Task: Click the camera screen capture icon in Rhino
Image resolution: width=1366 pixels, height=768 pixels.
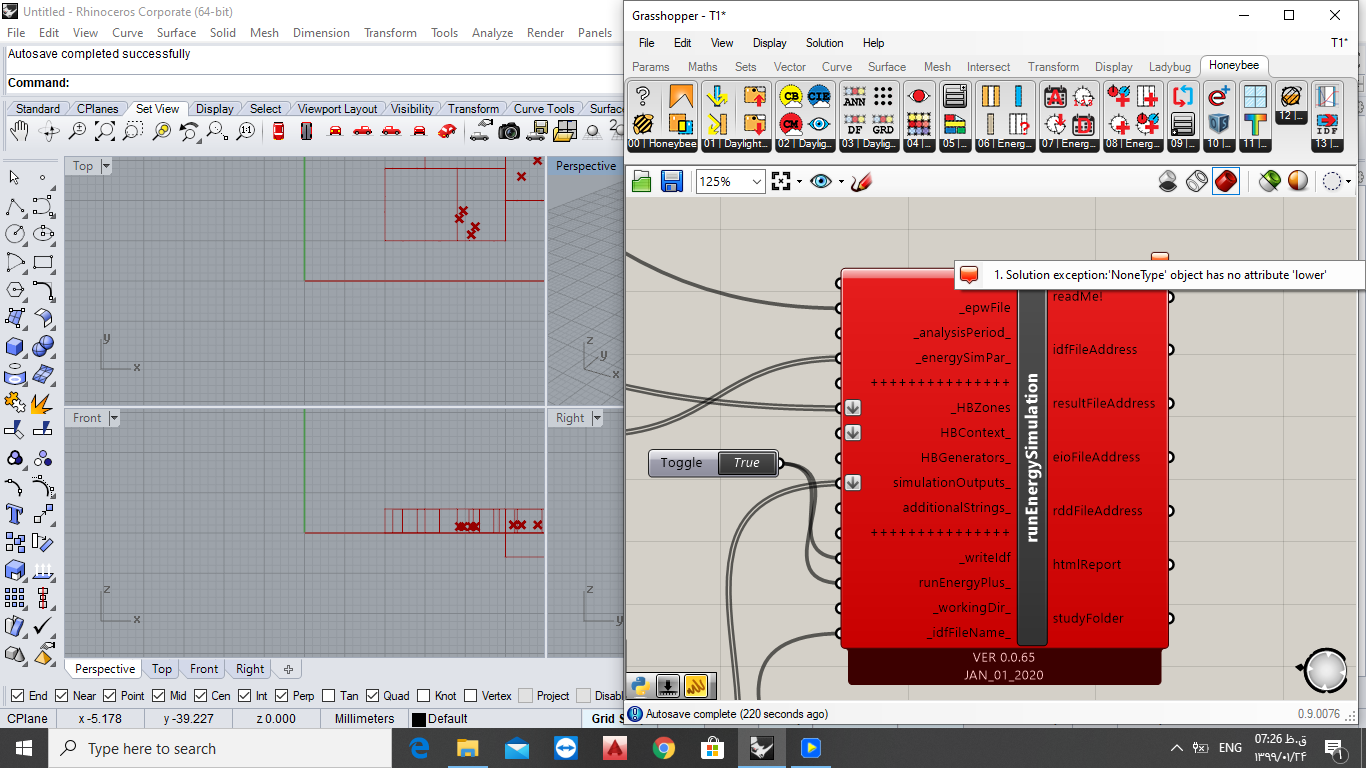Action: (510, 130)
